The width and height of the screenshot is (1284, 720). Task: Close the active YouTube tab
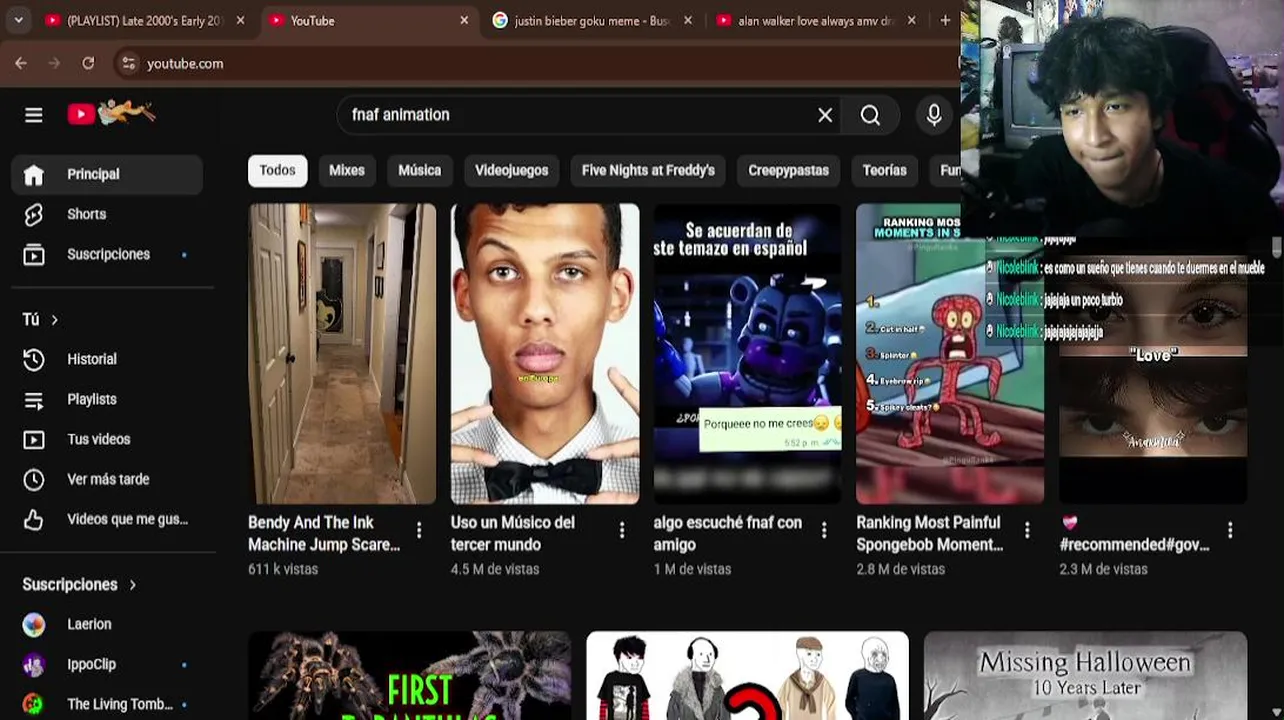464,20
